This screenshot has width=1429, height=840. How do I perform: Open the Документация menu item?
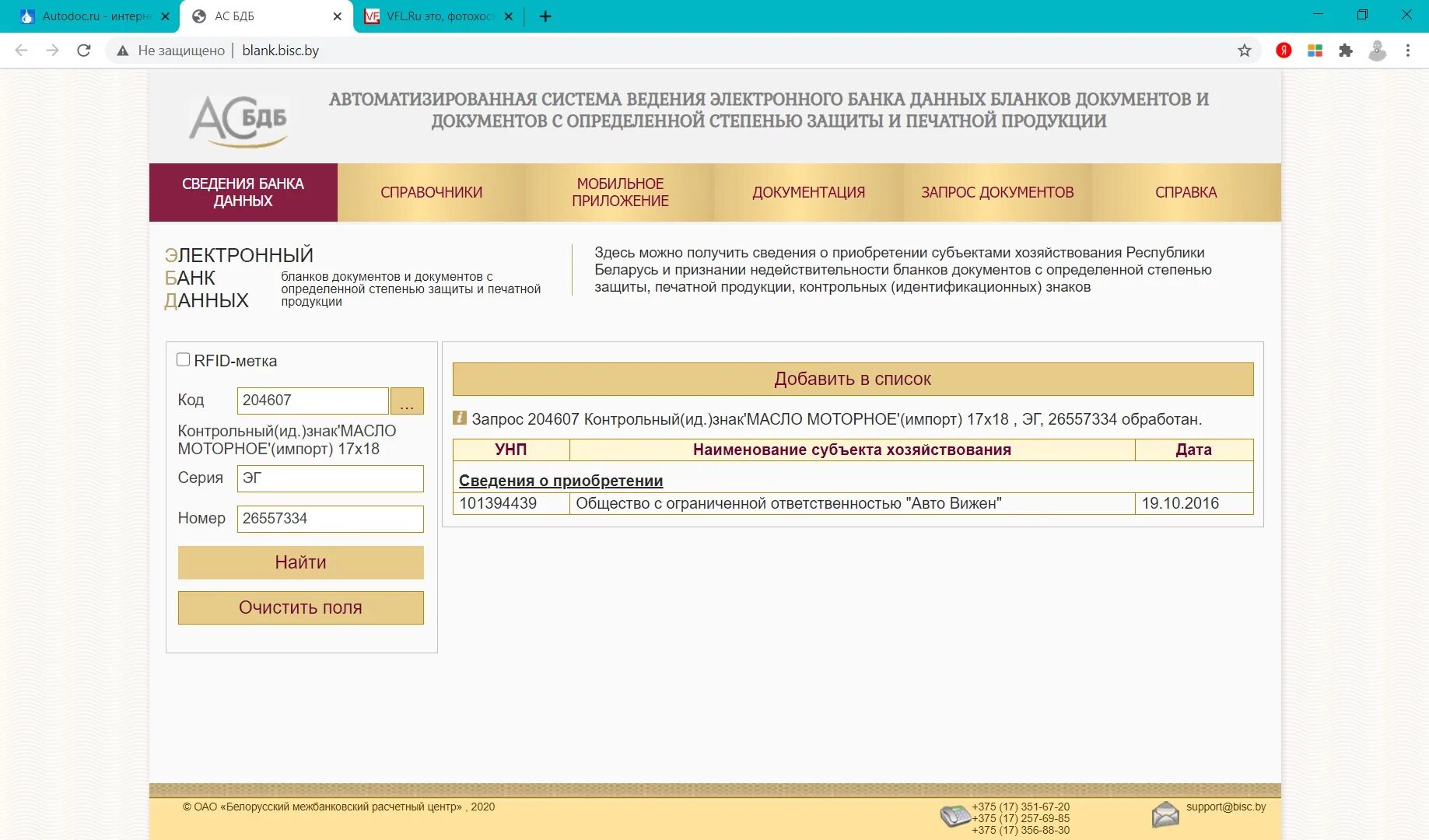(x=808, y=192)
